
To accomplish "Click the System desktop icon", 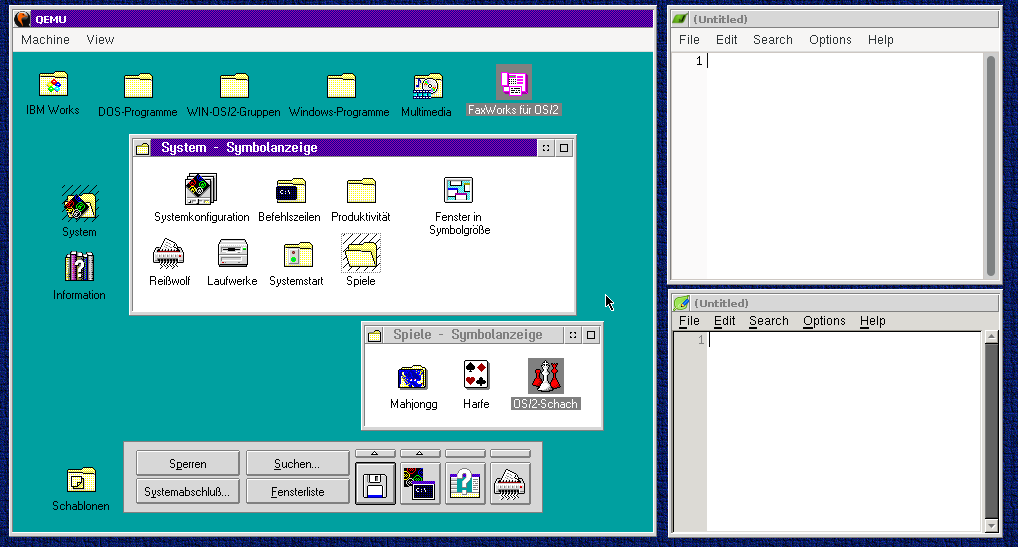I will click(x=79, y=203).
